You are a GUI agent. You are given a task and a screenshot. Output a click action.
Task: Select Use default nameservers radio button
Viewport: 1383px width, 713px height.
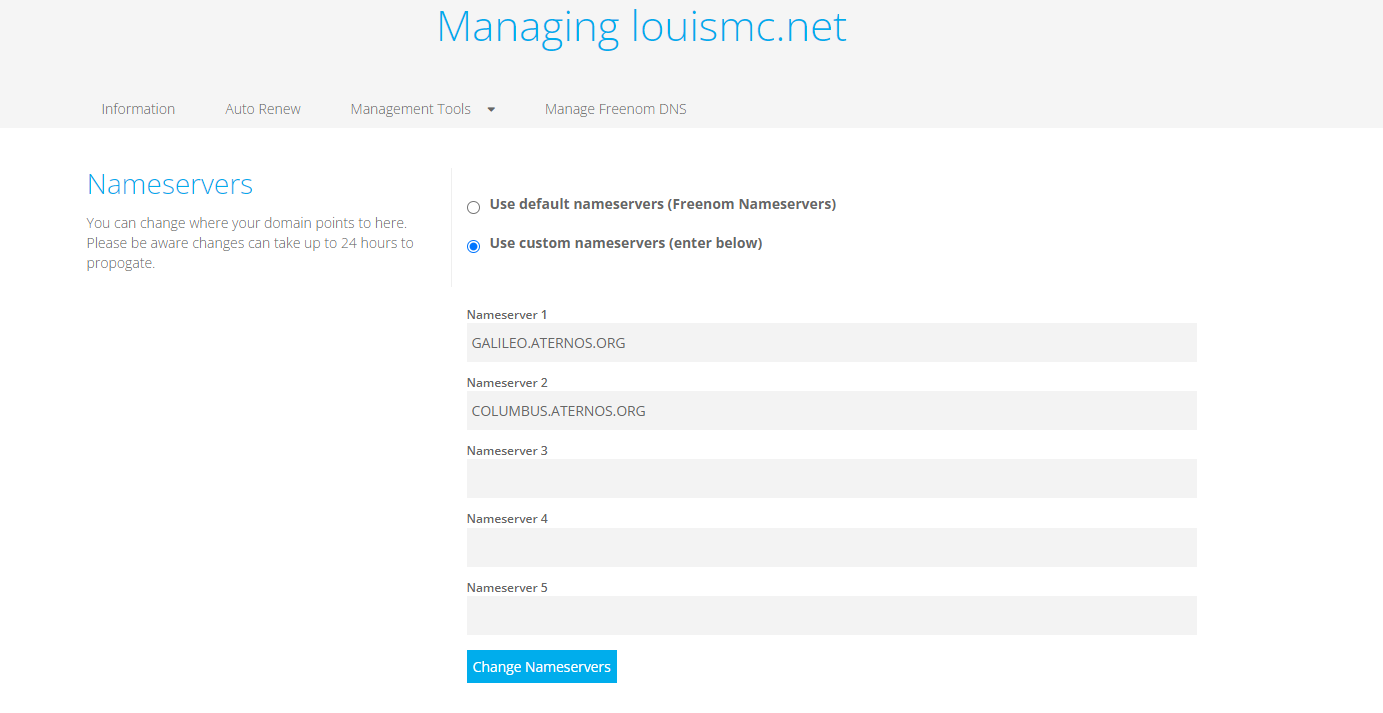tap(474, 207)
